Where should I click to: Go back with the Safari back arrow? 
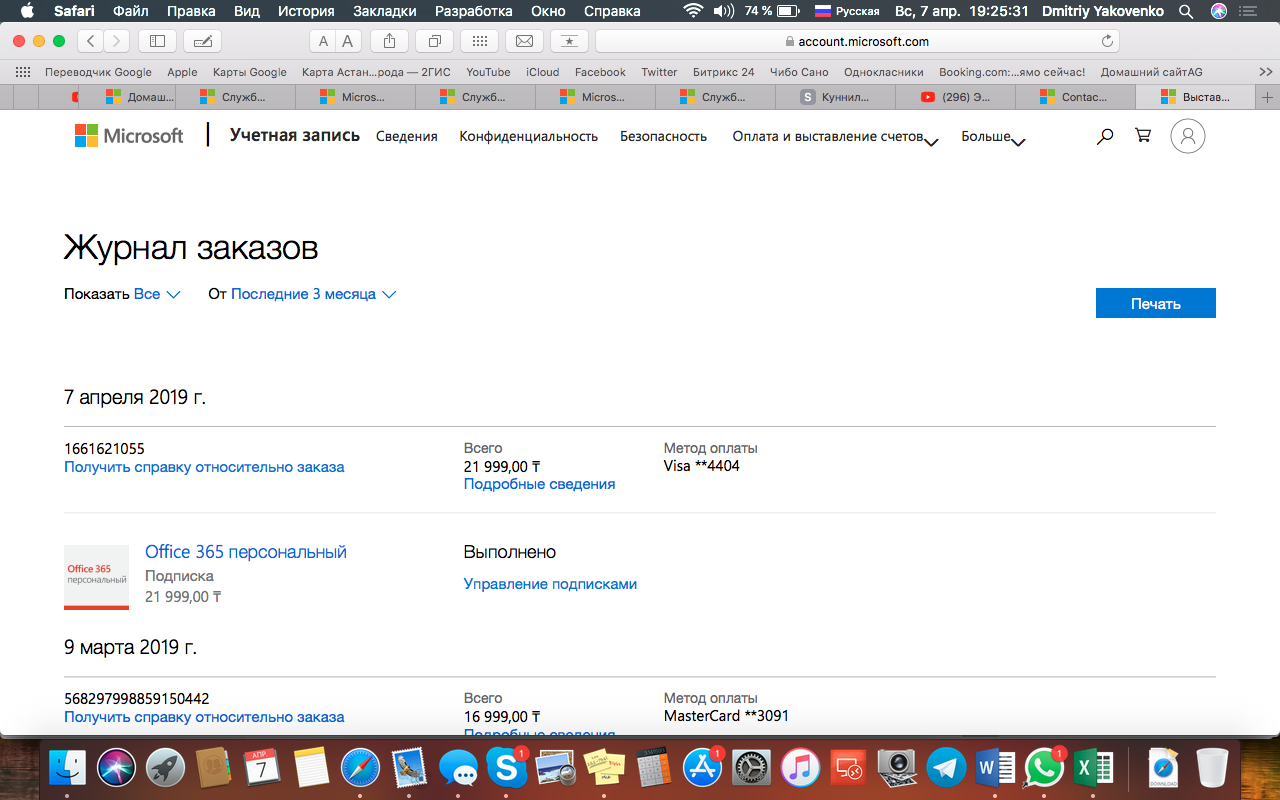(91, 41)
